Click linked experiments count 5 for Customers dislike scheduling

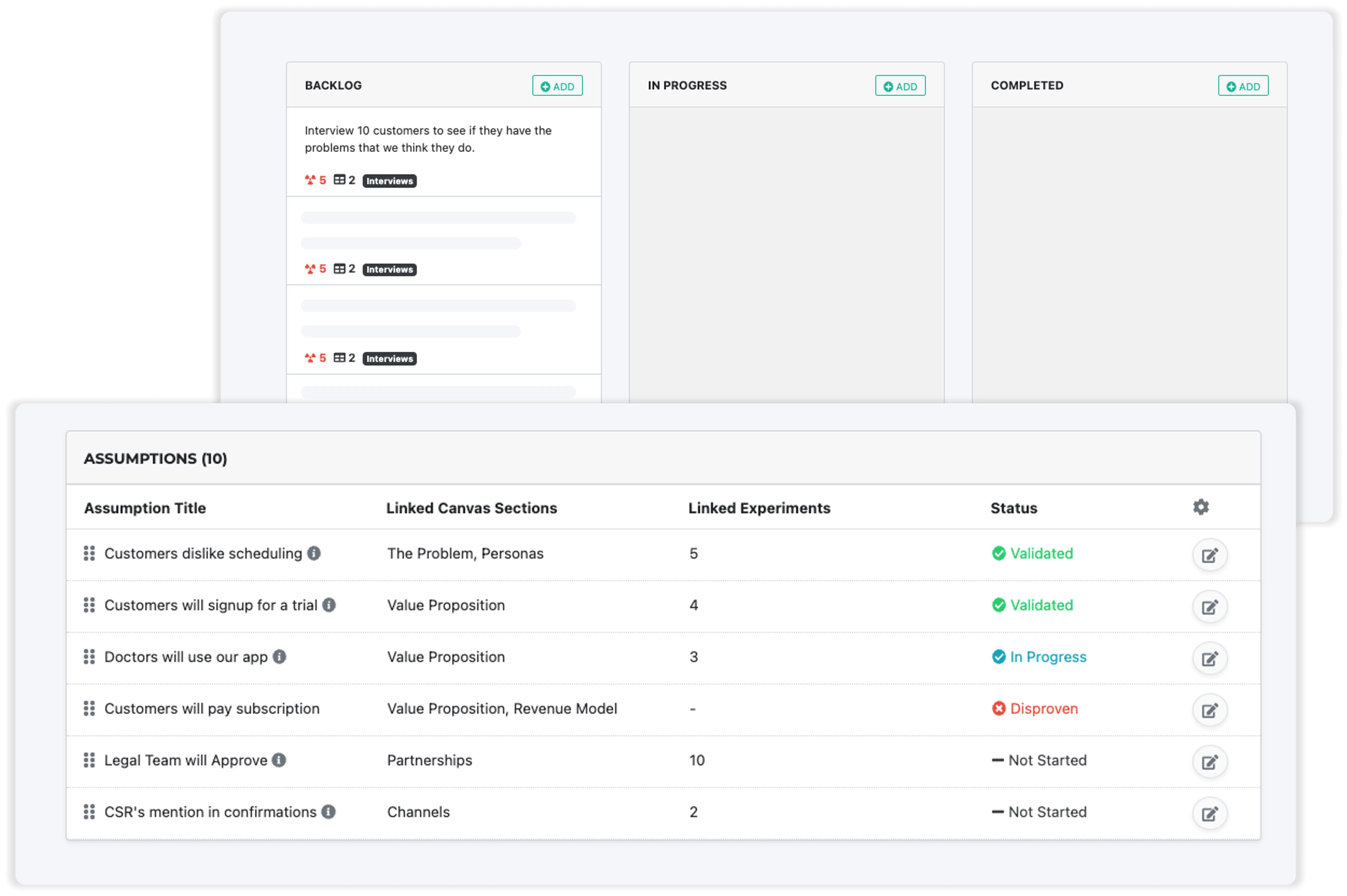(693, 553)
